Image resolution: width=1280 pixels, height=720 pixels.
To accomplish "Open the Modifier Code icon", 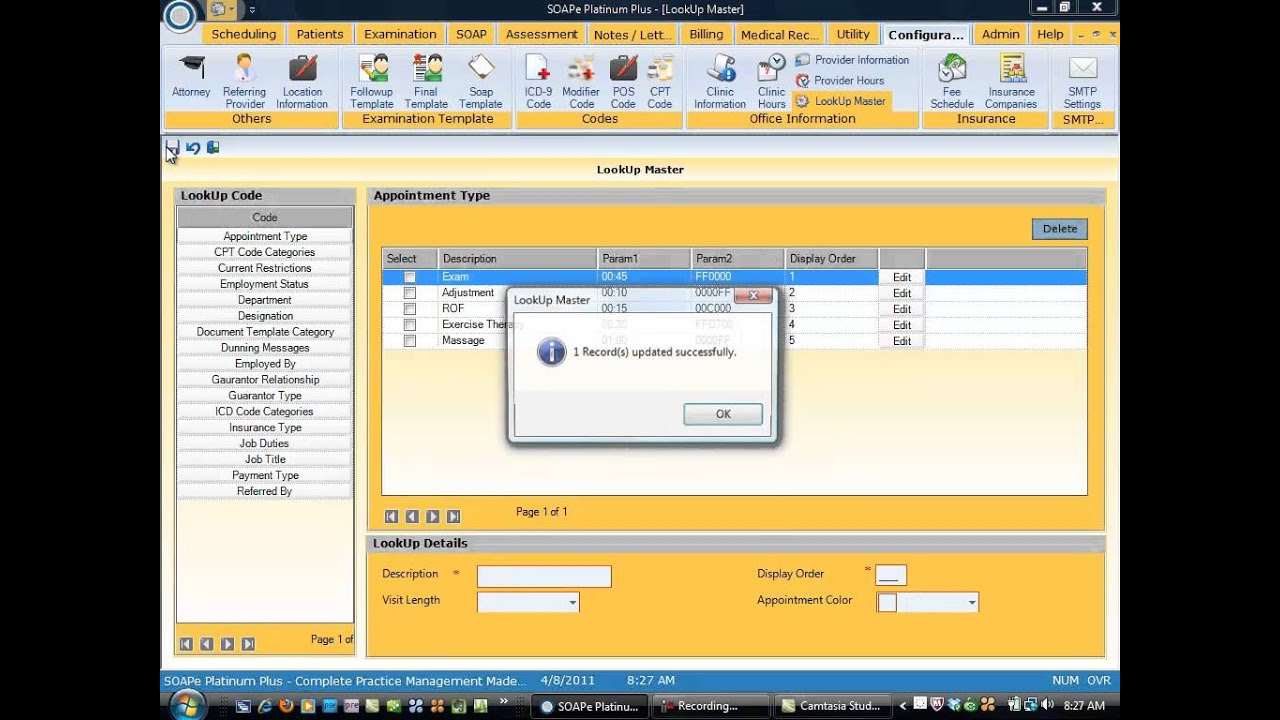I will click(581, 82).
